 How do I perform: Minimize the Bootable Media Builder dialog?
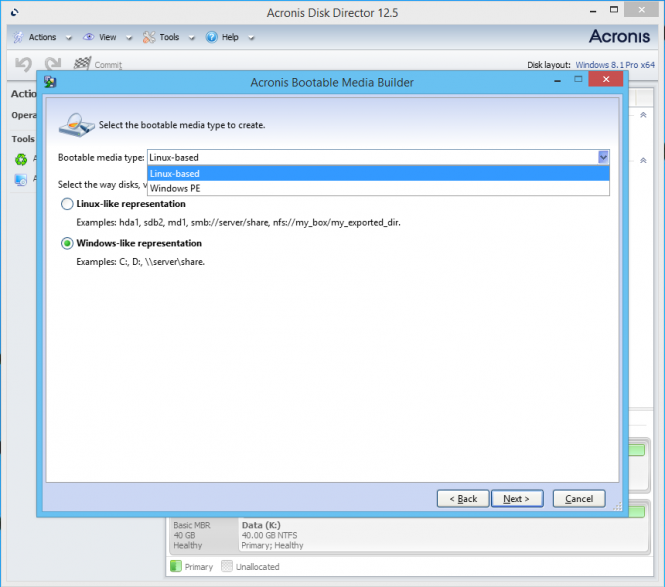coord(558,80)
